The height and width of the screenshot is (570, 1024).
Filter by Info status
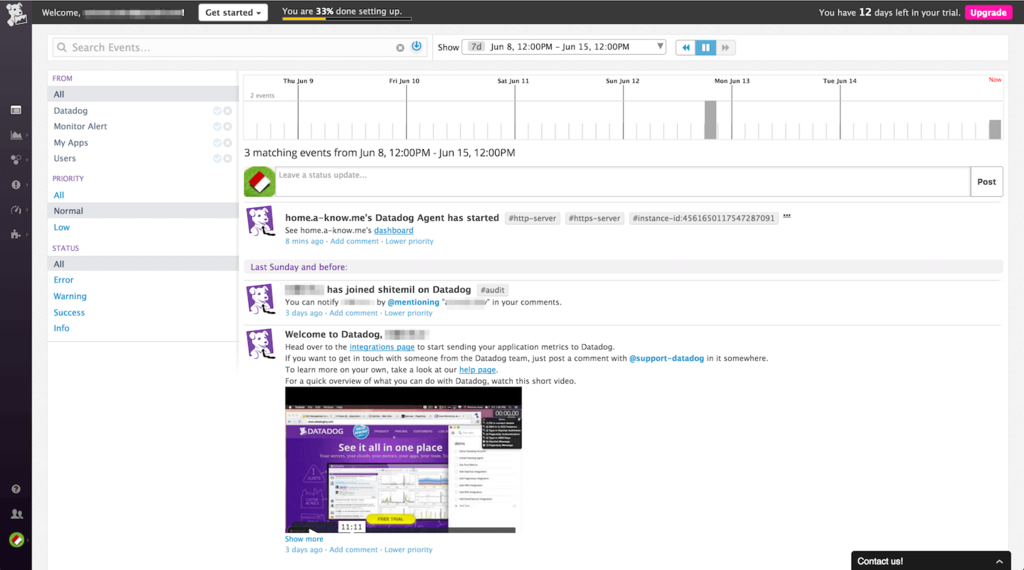coord(61,328)
